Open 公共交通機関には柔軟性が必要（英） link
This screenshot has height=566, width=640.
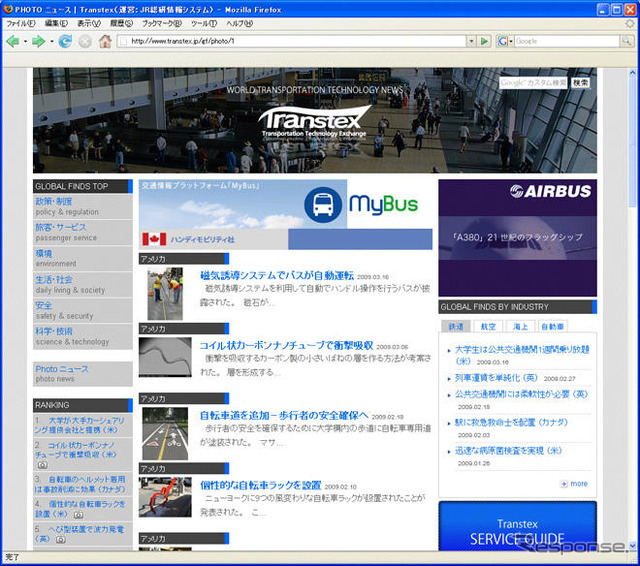coord(521,394)
